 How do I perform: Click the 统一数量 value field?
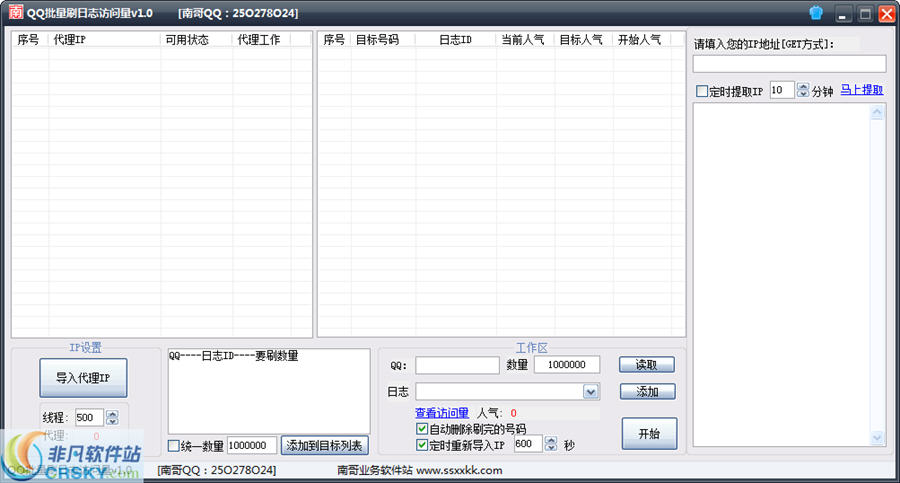[x=252, y=445]
